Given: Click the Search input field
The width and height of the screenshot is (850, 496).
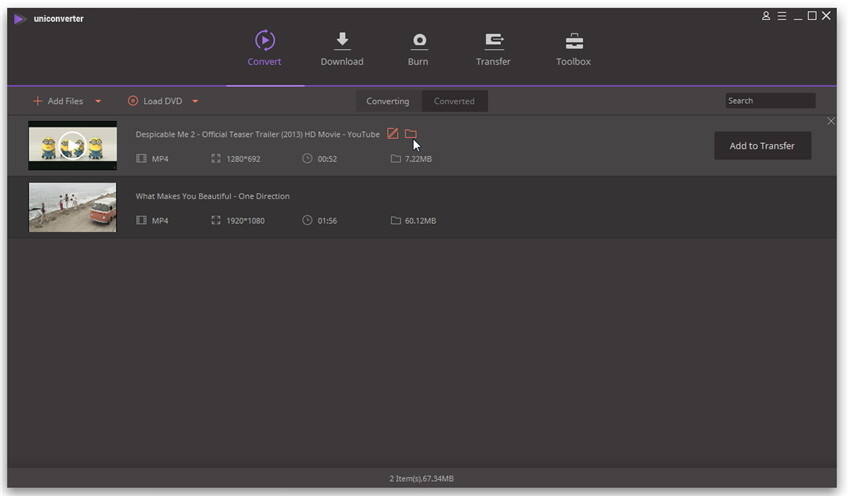Looking at the screenshot, I should point(770,101).
